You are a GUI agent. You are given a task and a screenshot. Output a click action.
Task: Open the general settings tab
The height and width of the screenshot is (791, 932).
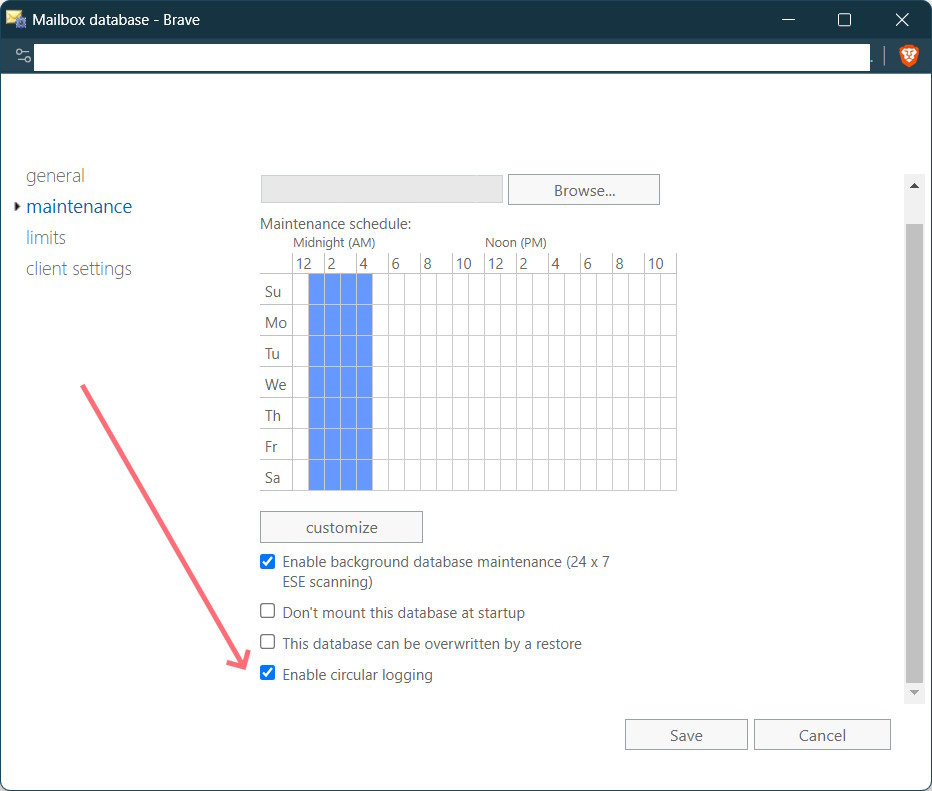(x=55, y=176)
